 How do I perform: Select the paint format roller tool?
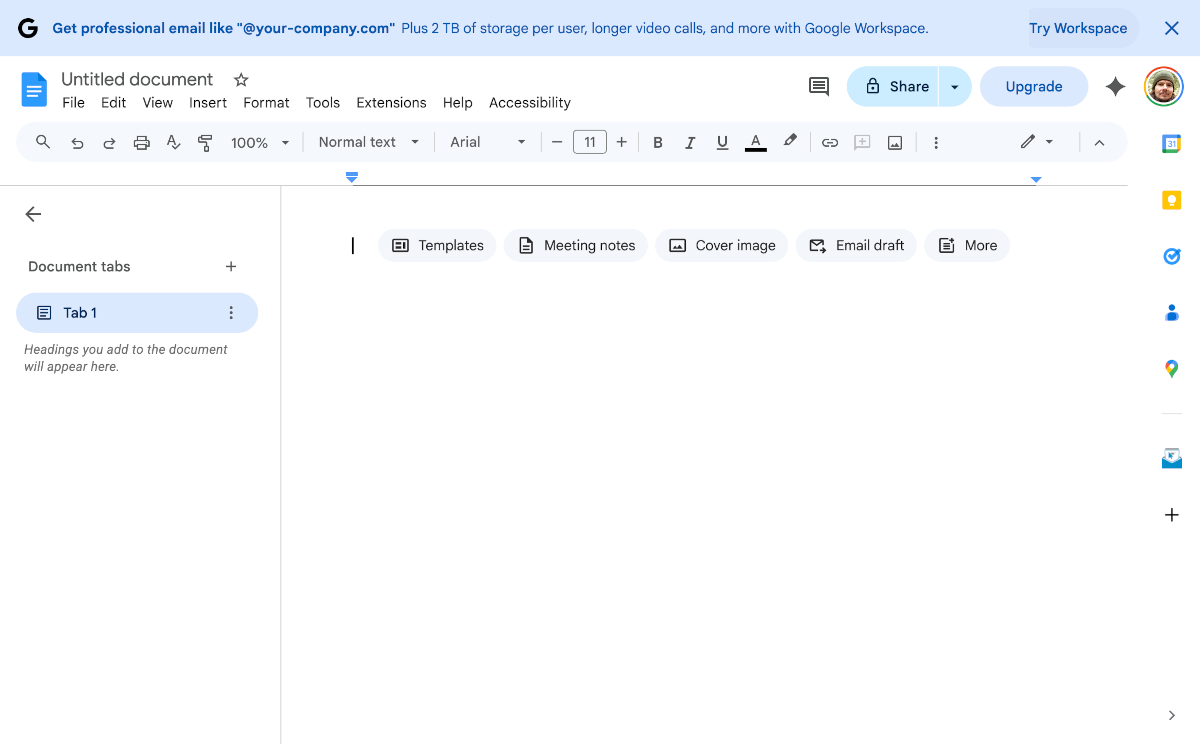205,143
